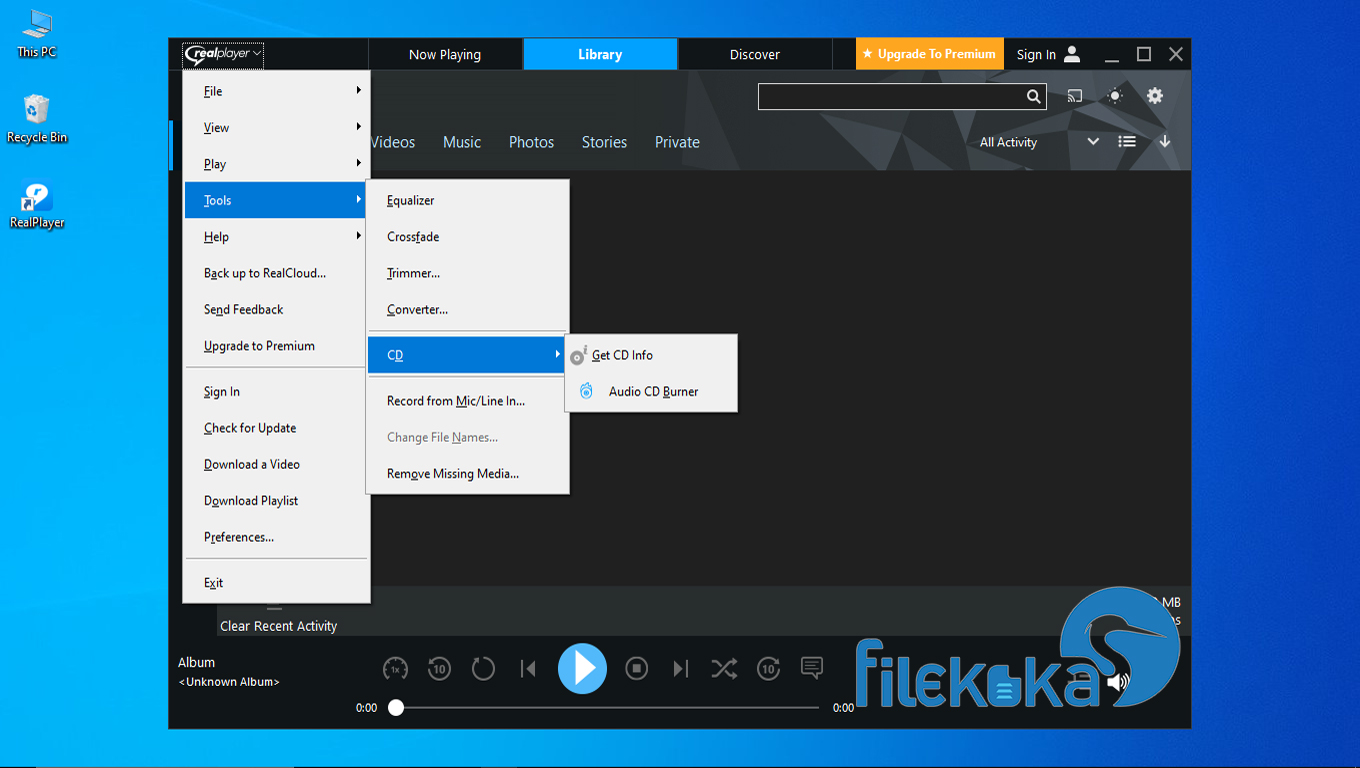Click the Audio CD Burner icon
This screenshot has height=768, width=1360.
pyautogui.click(x=587, y=392)
